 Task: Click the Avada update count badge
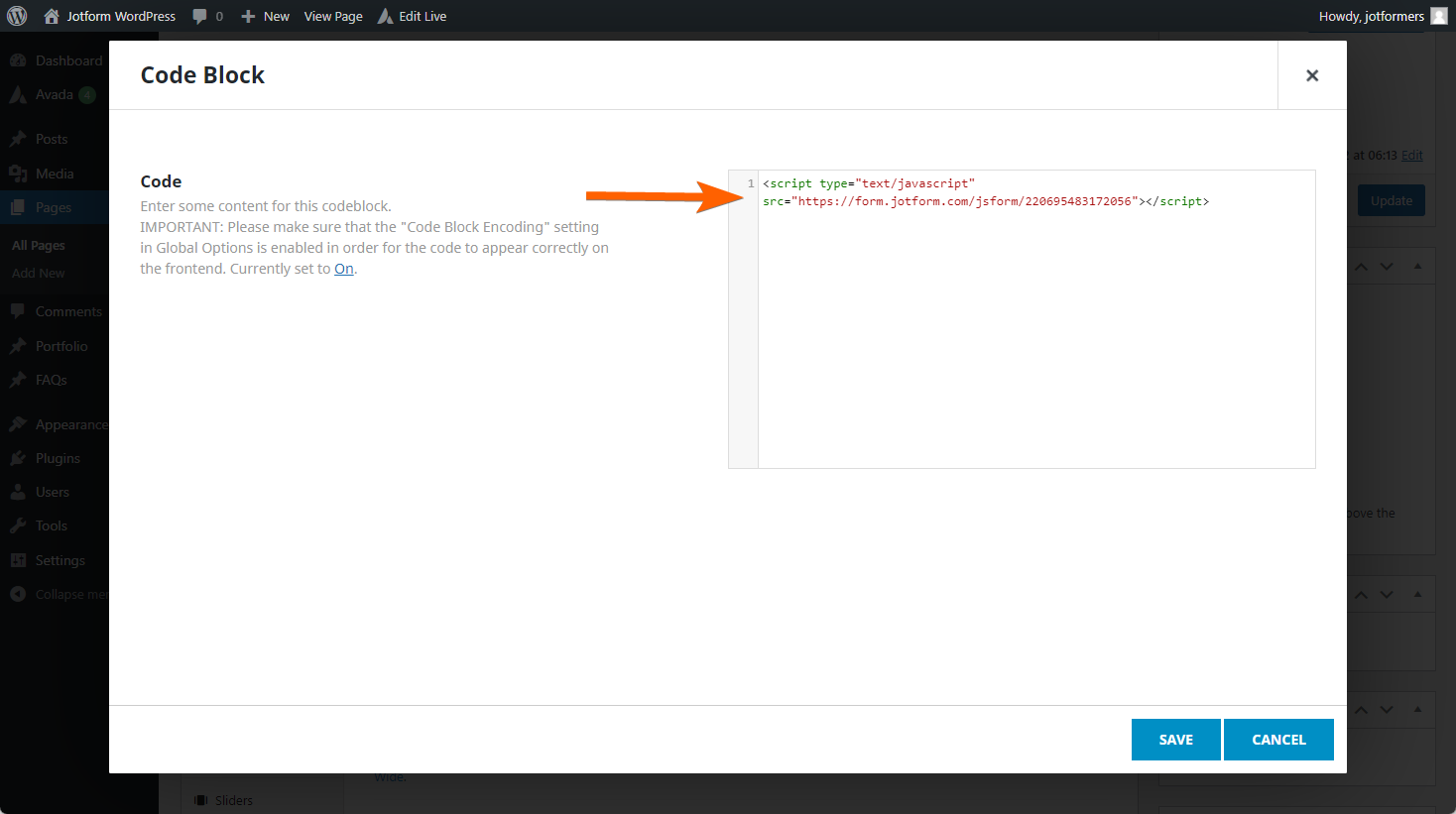click(87, 95)
